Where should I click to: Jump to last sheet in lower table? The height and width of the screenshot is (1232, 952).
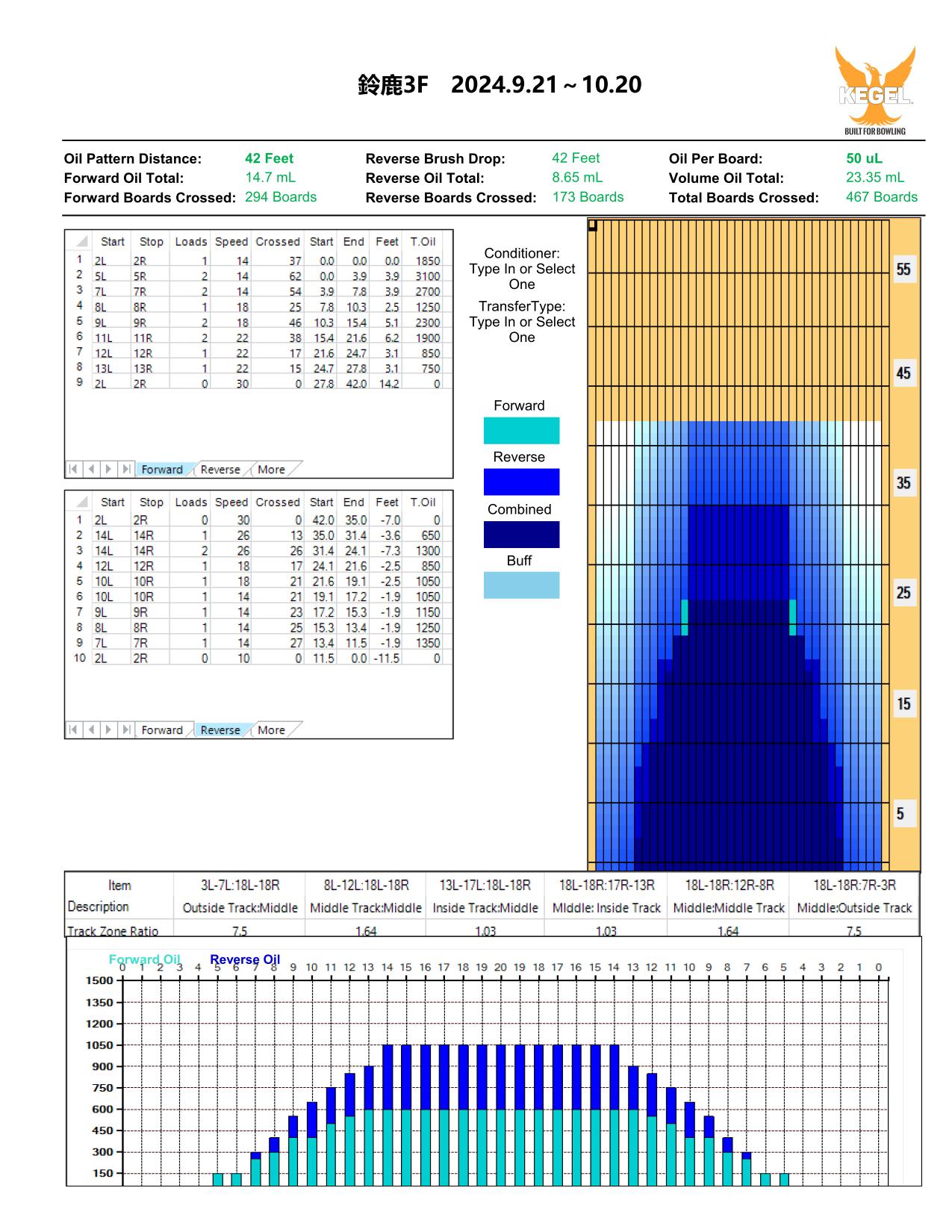tap(127, 730)
